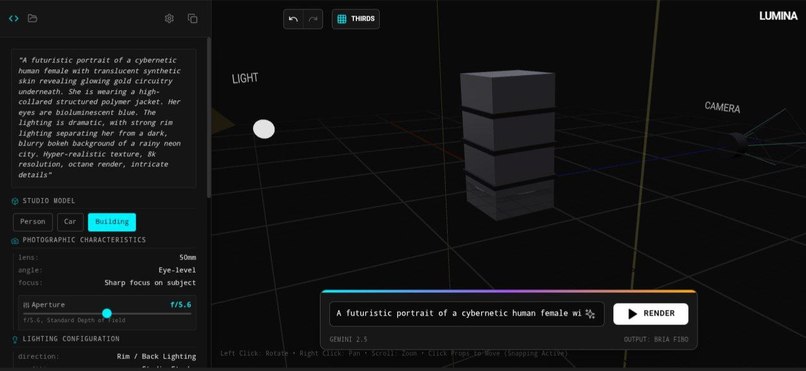Select the building model in the viewport
Image resolution: width=806 pixels, height=371 pixels.
508,145
